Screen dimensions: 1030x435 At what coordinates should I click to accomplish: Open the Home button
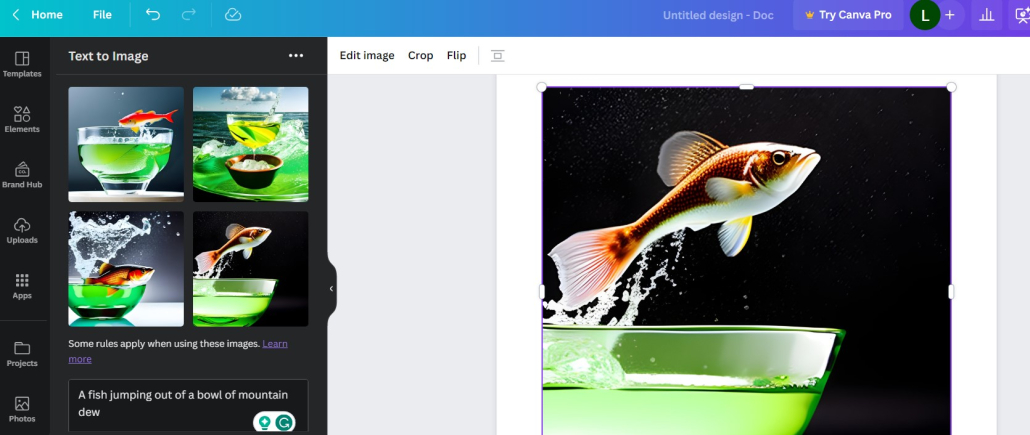[47, 14]
